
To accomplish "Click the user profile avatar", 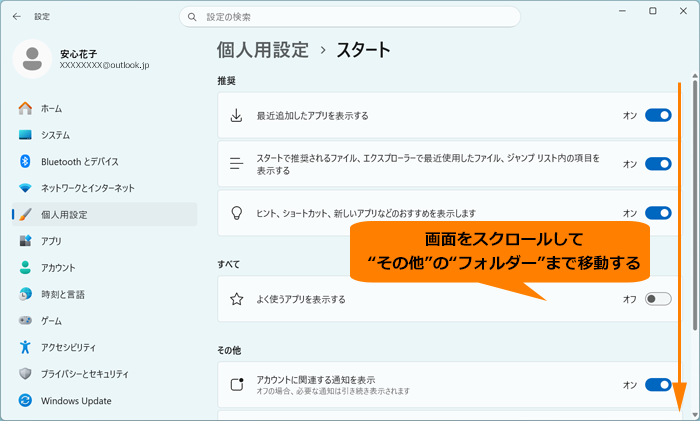I will pyautogui.click(x=32, y=59).
